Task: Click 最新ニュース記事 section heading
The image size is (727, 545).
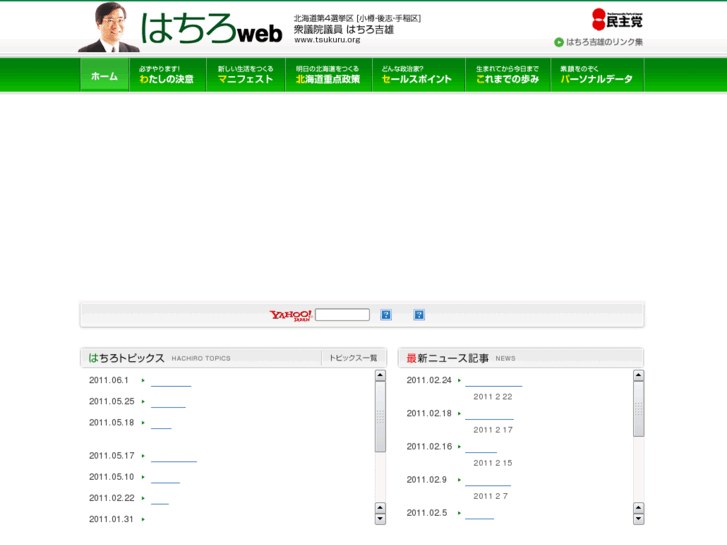Action: (447, 358)
